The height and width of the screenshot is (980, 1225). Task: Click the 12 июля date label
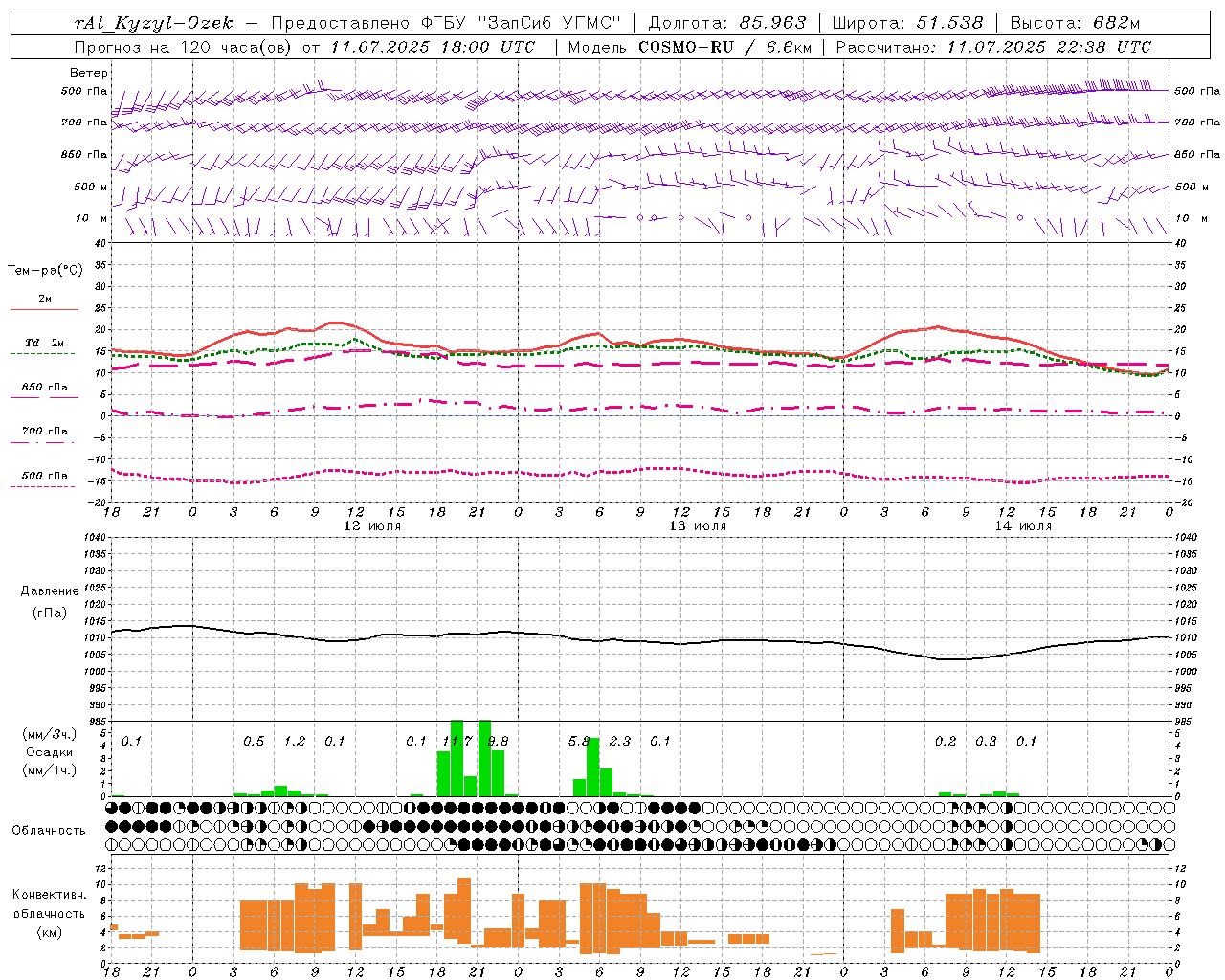coord(372,525)
